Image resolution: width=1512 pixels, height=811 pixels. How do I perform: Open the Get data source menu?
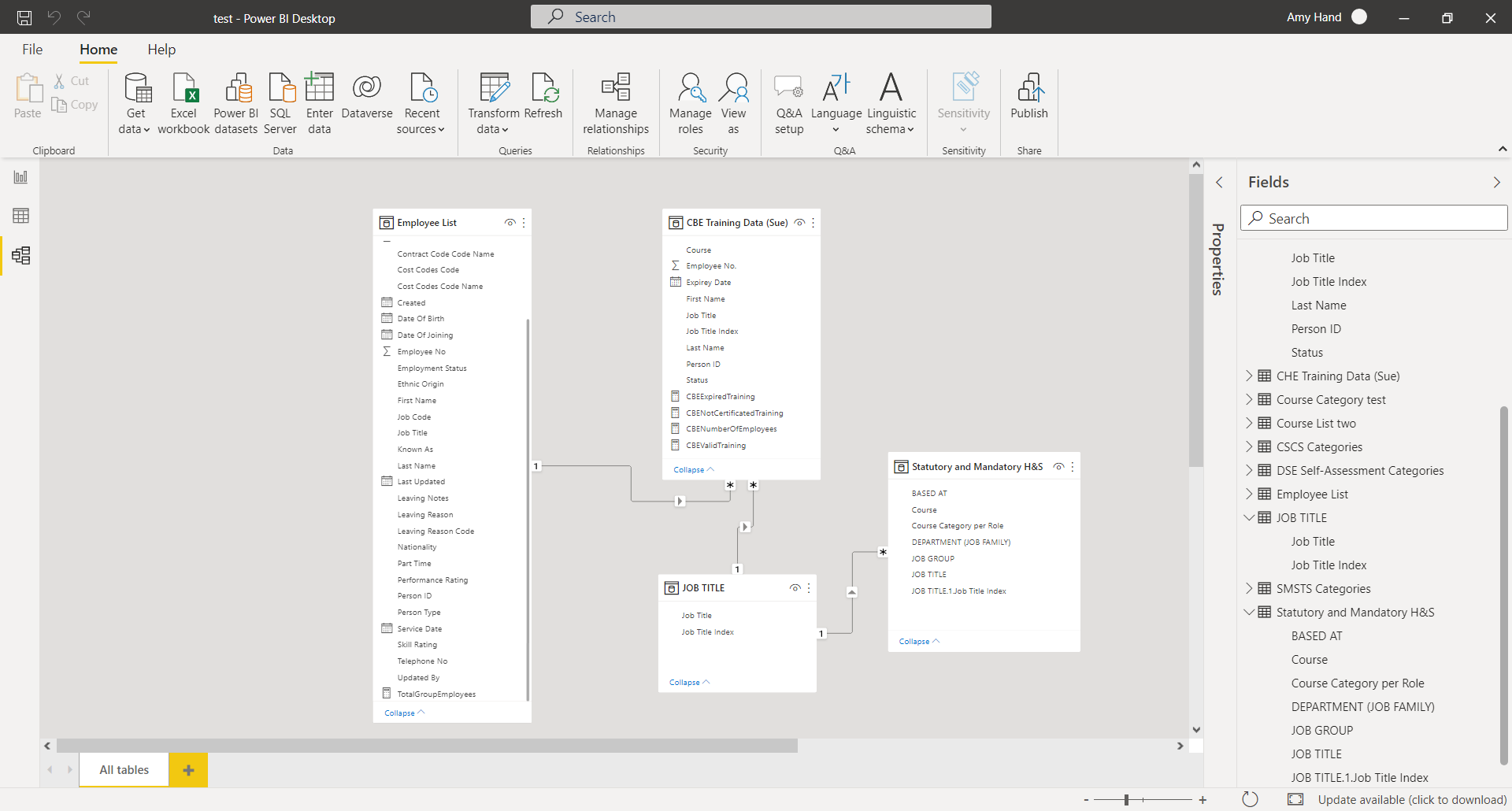point(135,104)
